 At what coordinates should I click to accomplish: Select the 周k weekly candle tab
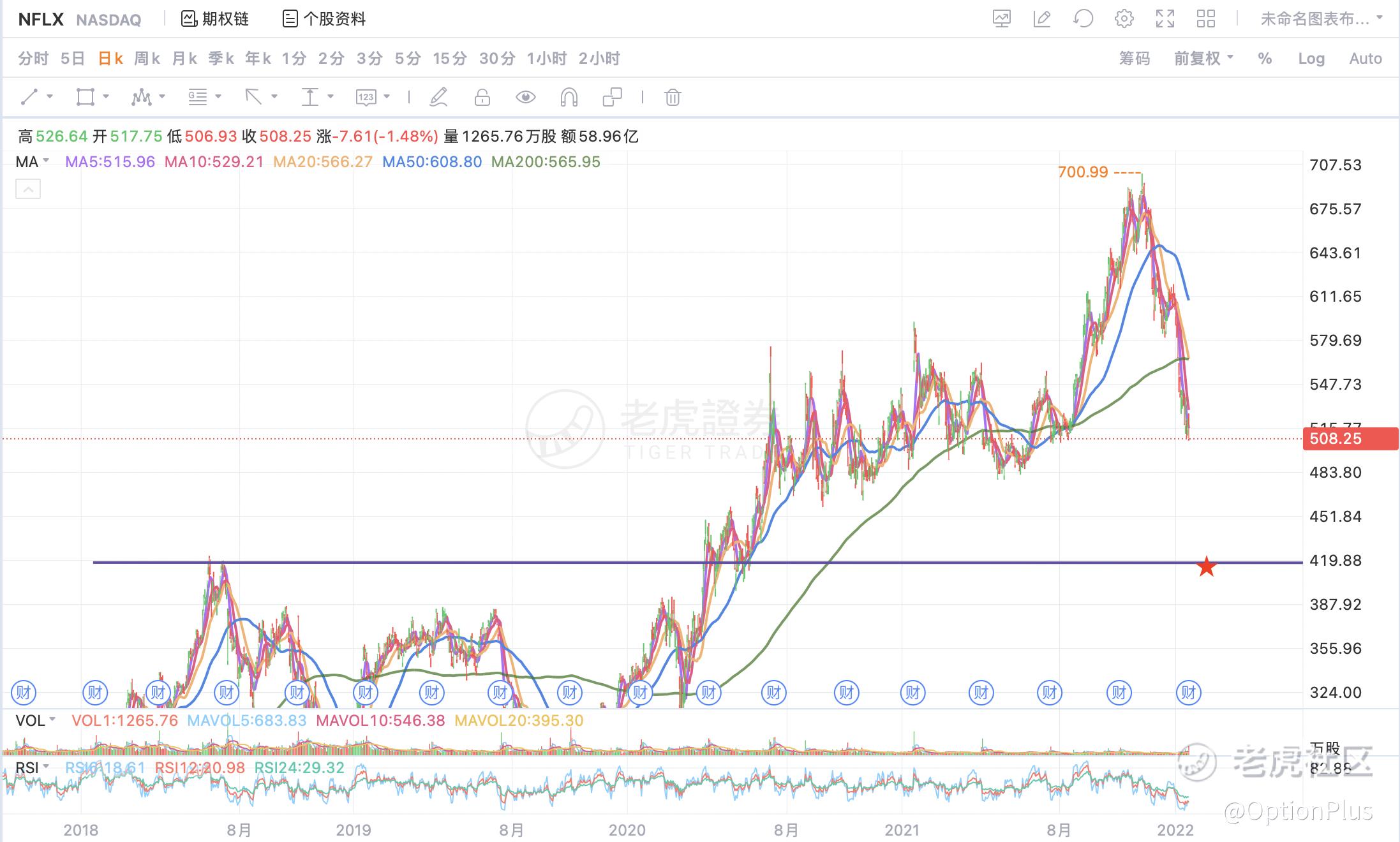pyautogui.click(x=147, y=59)
